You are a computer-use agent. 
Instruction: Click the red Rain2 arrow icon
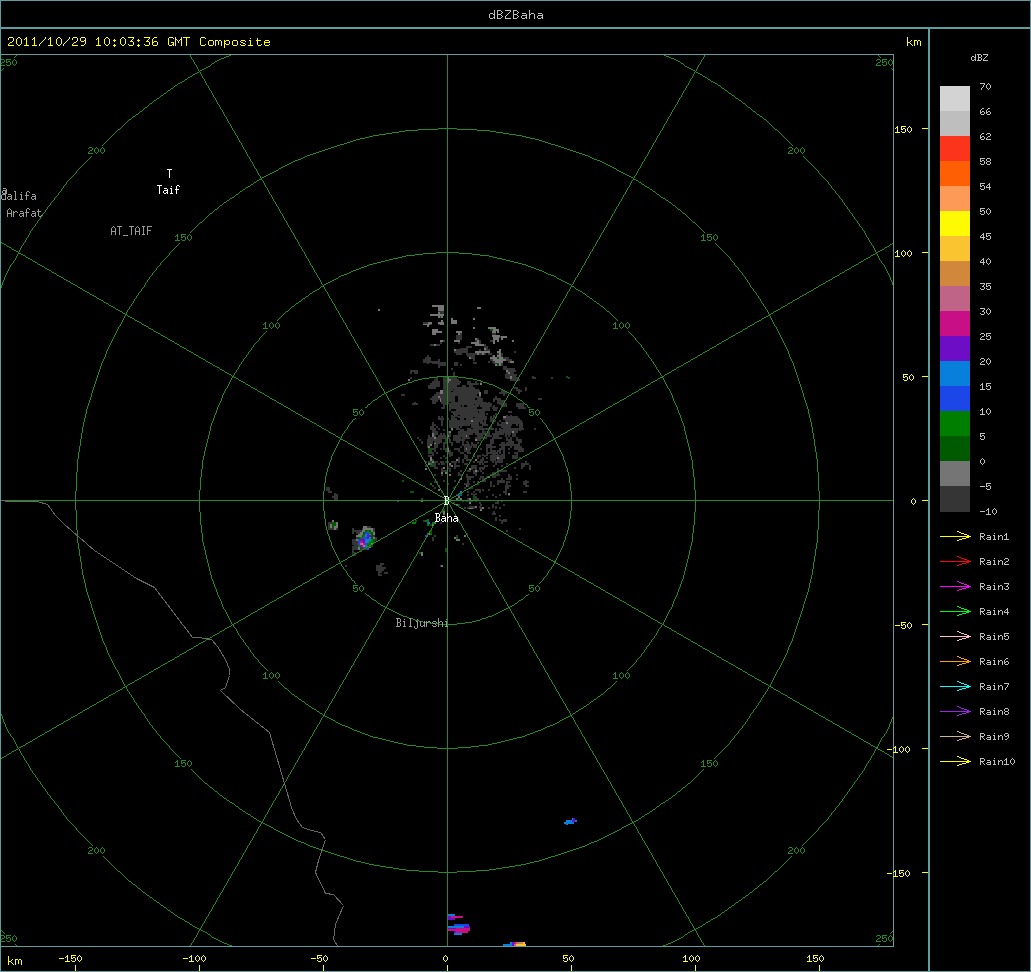(955, 562)
